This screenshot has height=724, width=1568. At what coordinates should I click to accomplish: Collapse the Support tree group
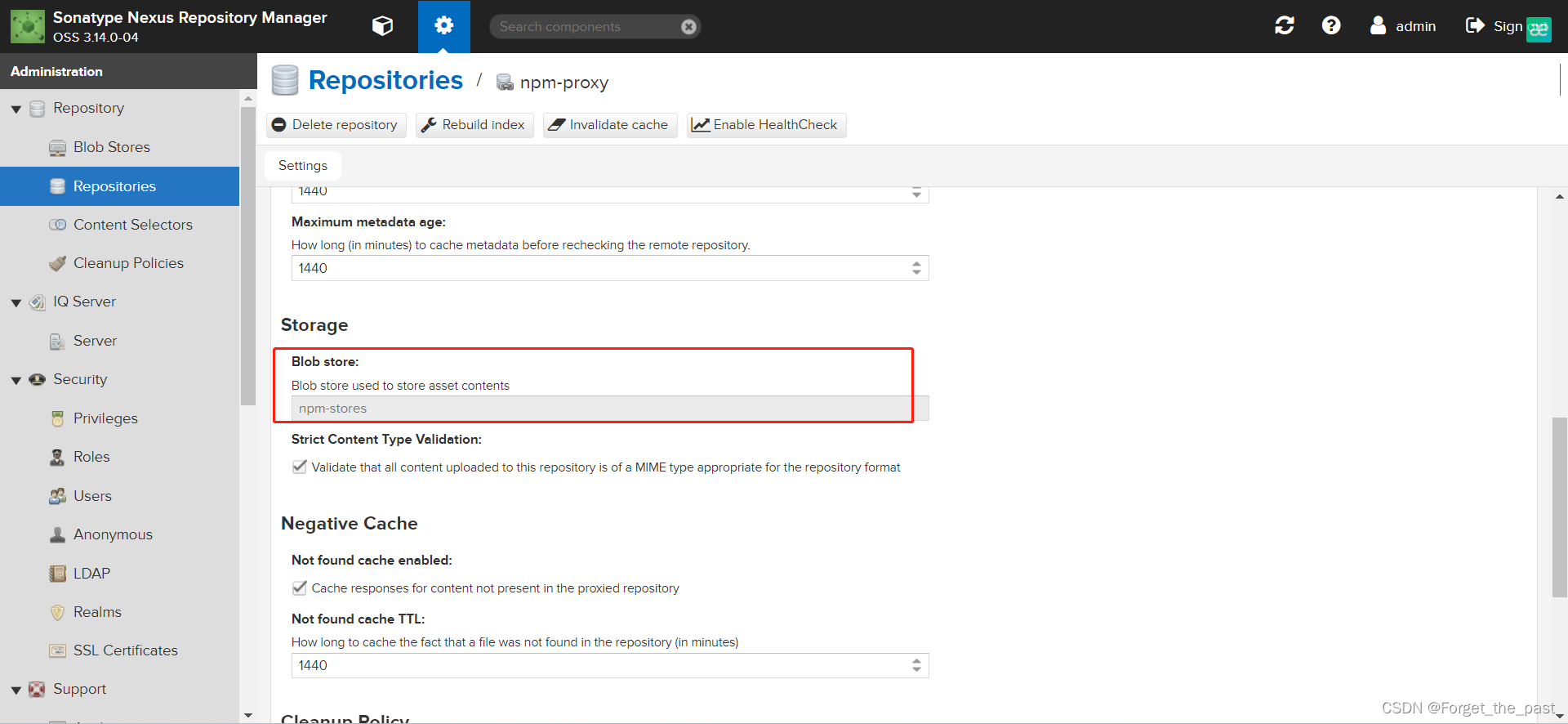(16, 690)
